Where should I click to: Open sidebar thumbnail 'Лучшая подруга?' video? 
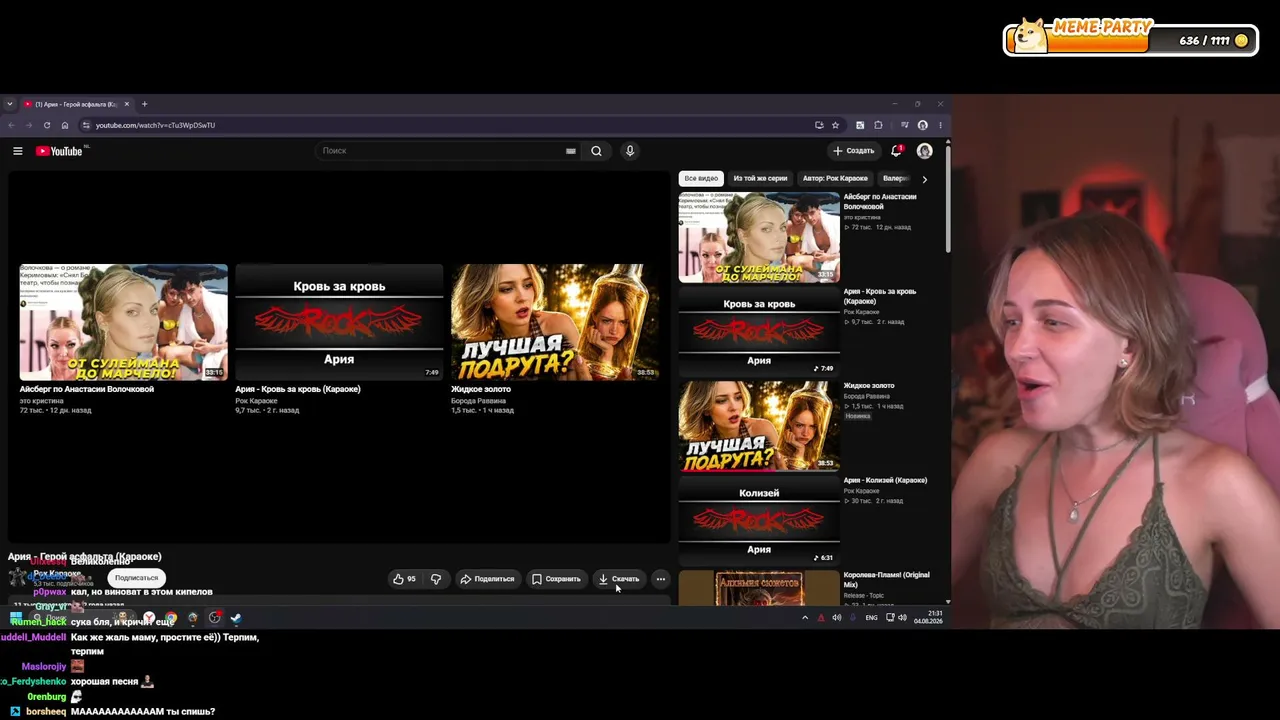click(759, 426)
